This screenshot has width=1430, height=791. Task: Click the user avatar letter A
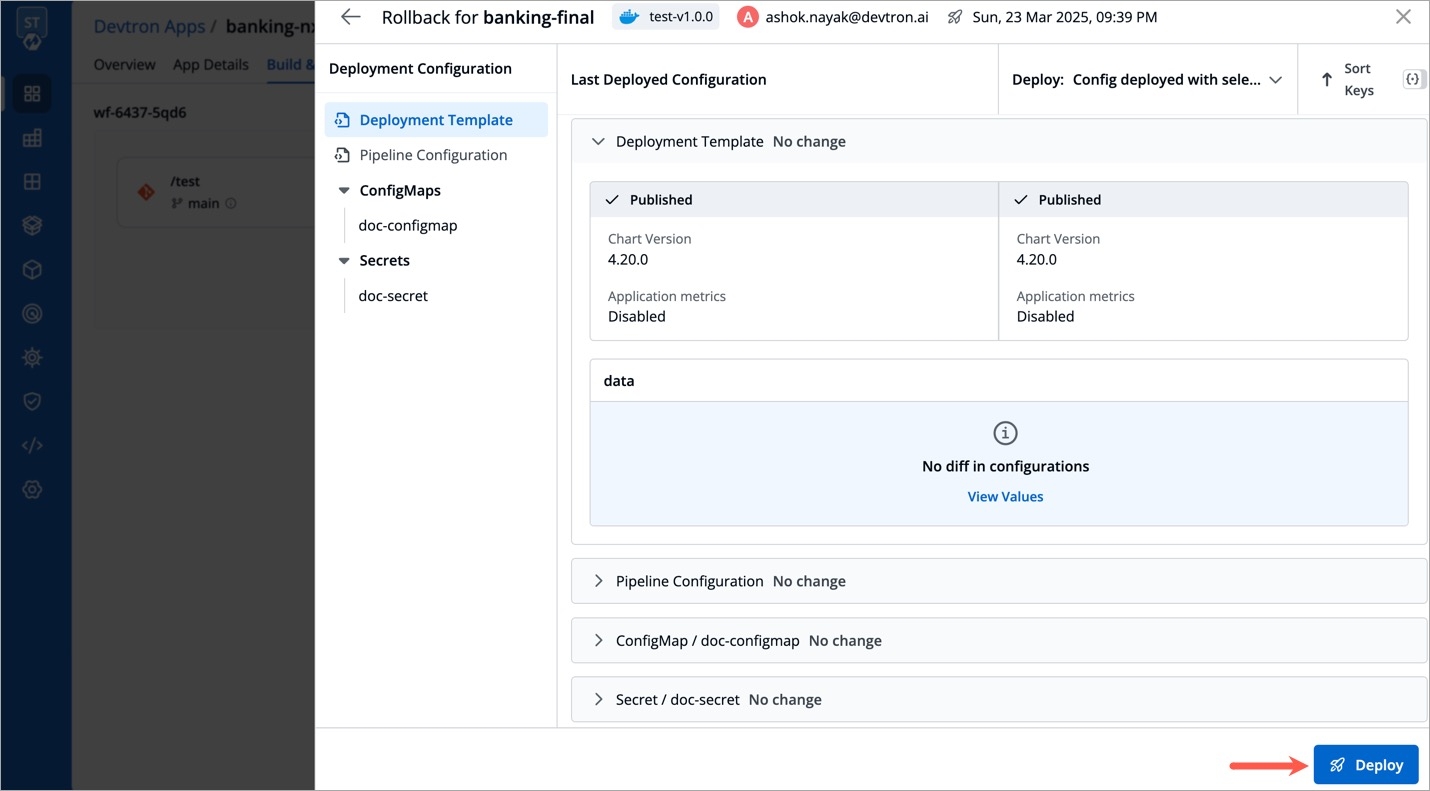[x=747, y=17]
